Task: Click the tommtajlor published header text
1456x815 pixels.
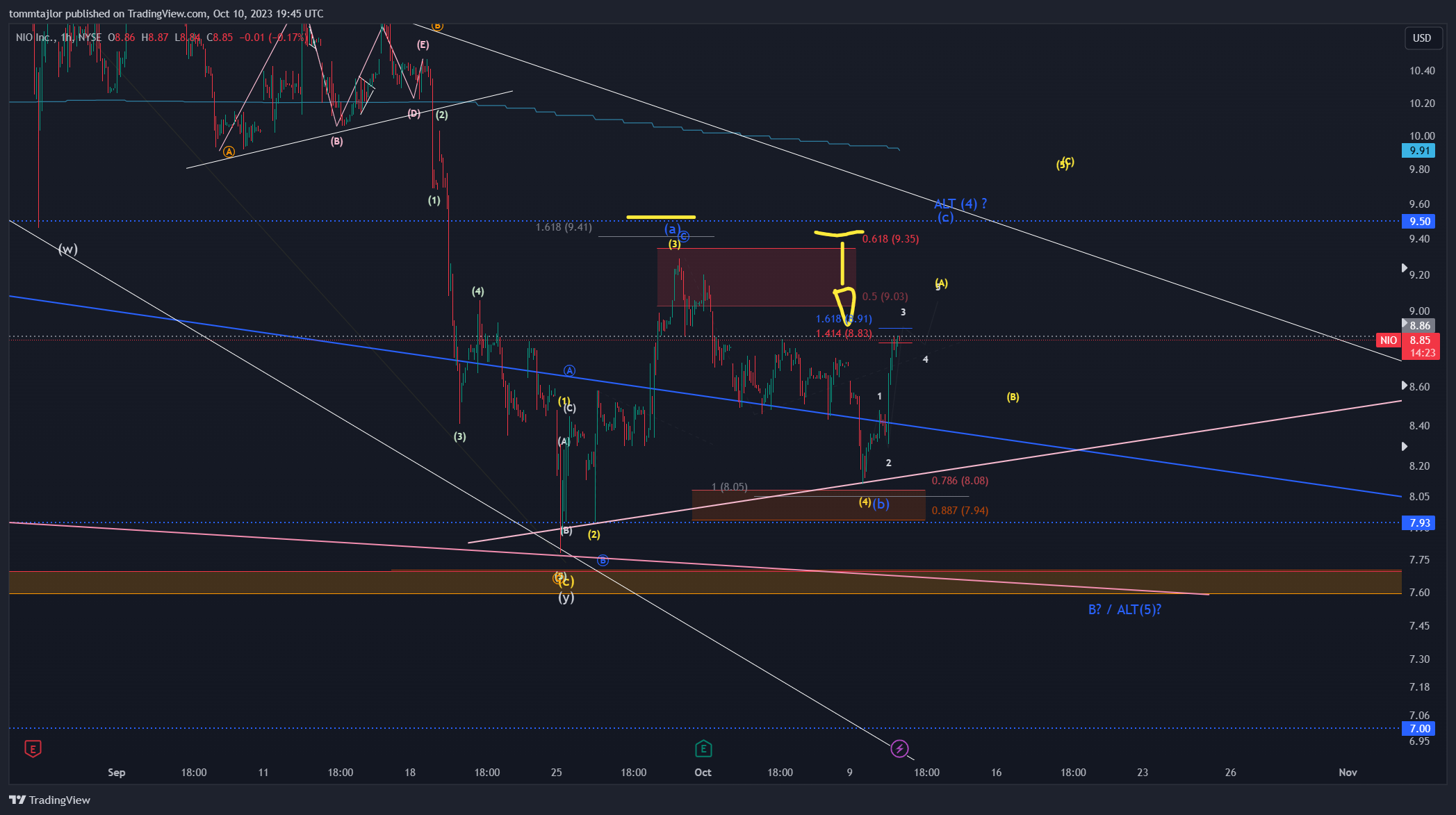Action: (166, 14)
